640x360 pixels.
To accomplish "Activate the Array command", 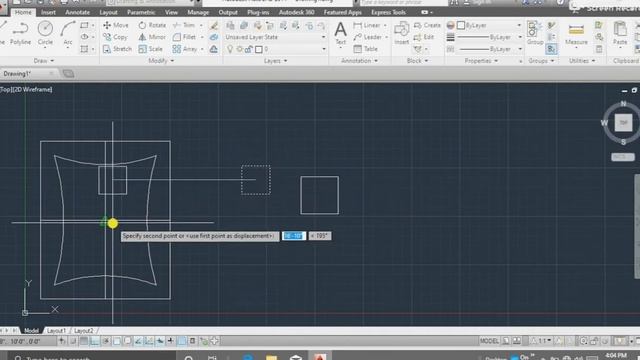I will point(184,49).
